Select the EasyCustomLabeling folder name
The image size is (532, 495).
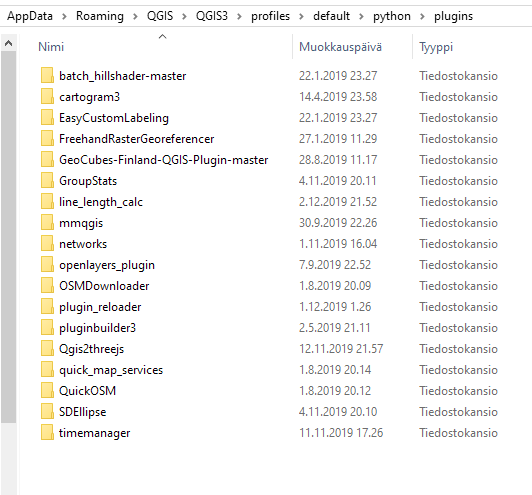pos(114,118)
